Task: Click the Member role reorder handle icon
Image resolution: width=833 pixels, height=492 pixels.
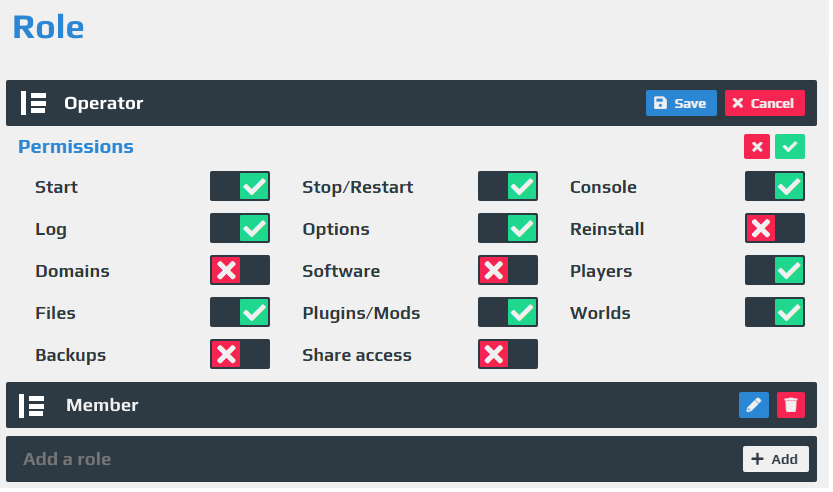Action: tap(32, 405)
